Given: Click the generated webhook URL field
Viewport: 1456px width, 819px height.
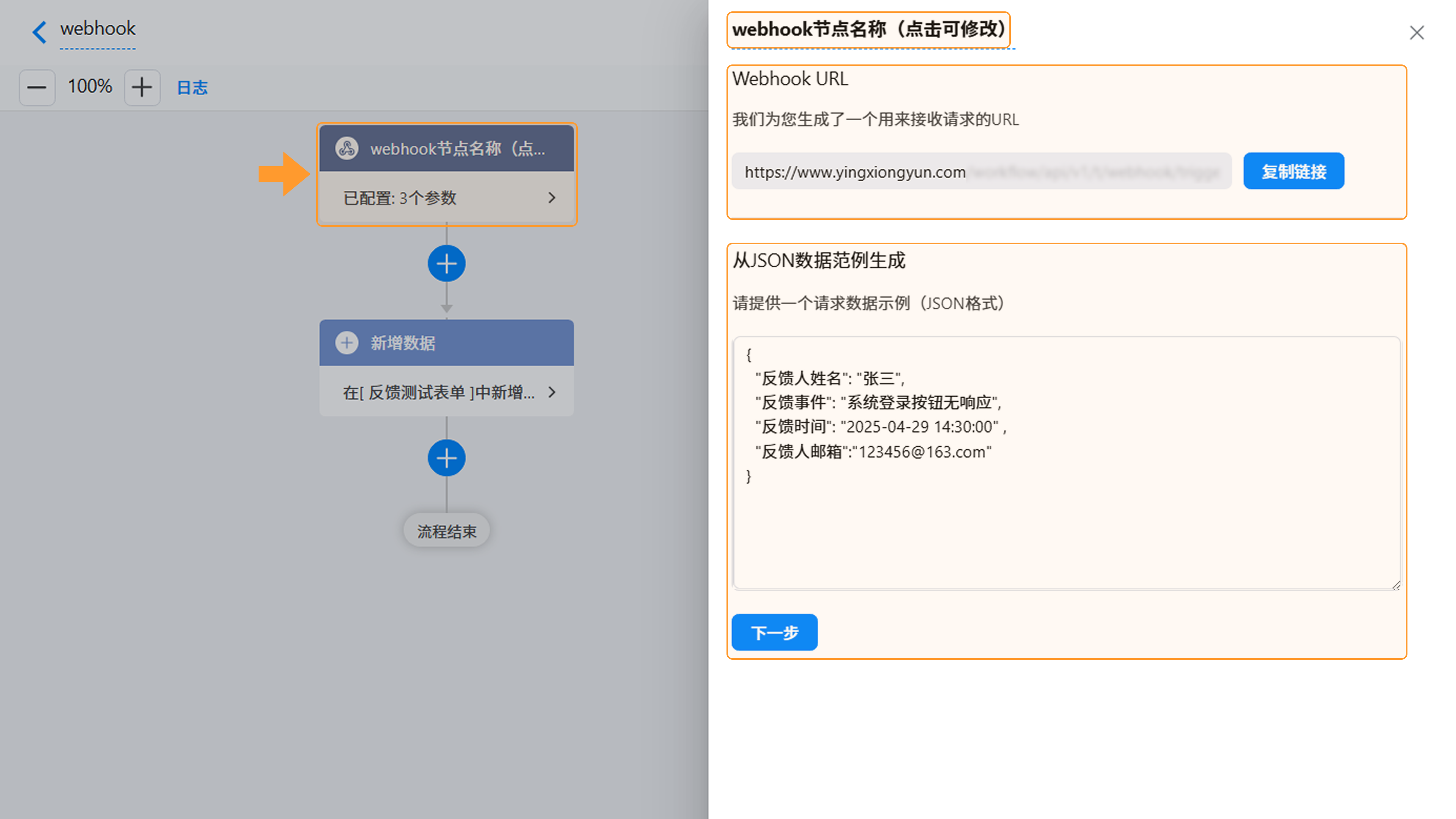Looking at the screenshot, I should pos(981,171).
